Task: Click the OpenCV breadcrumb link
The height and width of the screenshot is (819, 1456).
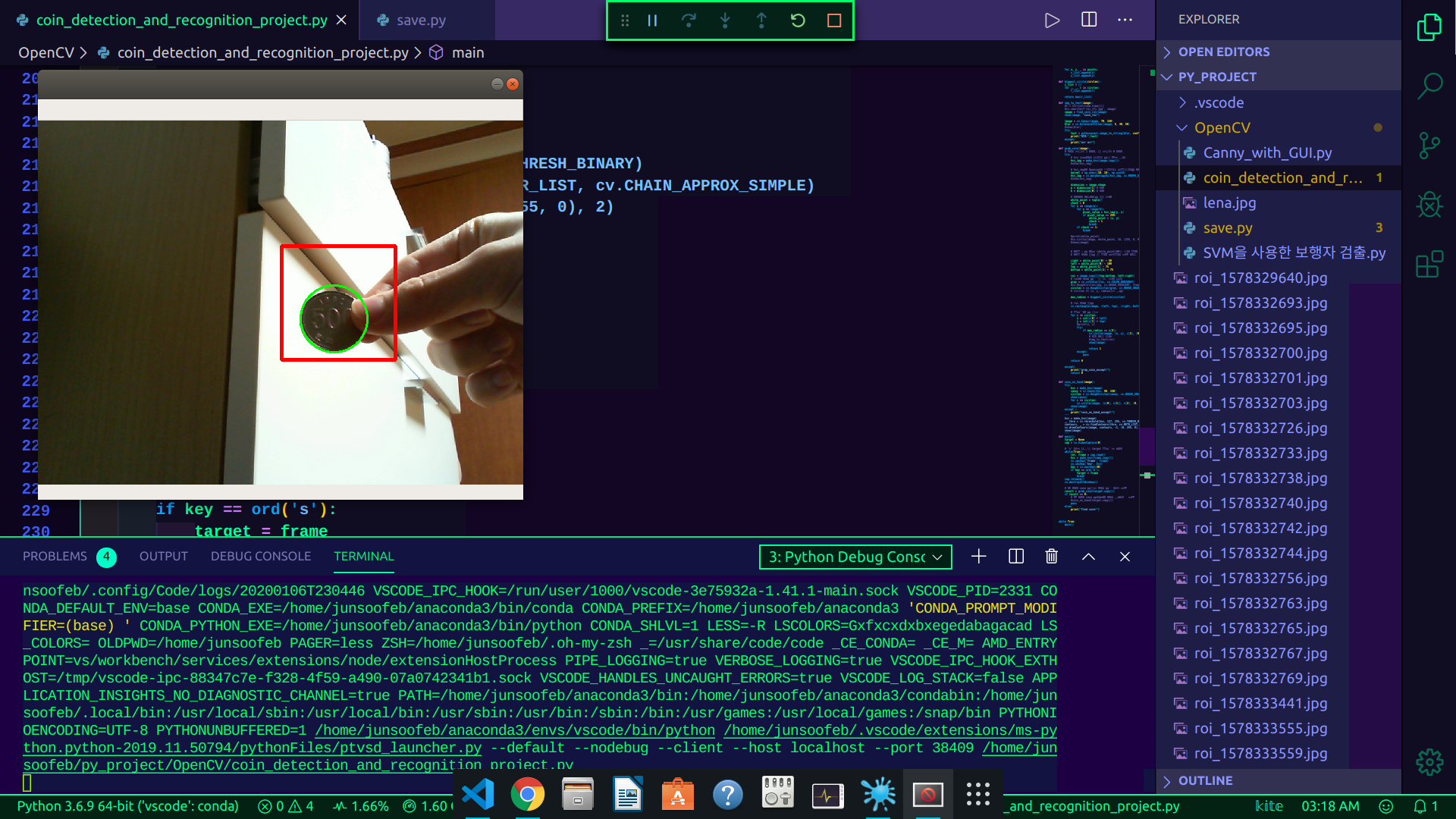Action: coord(45,52)
